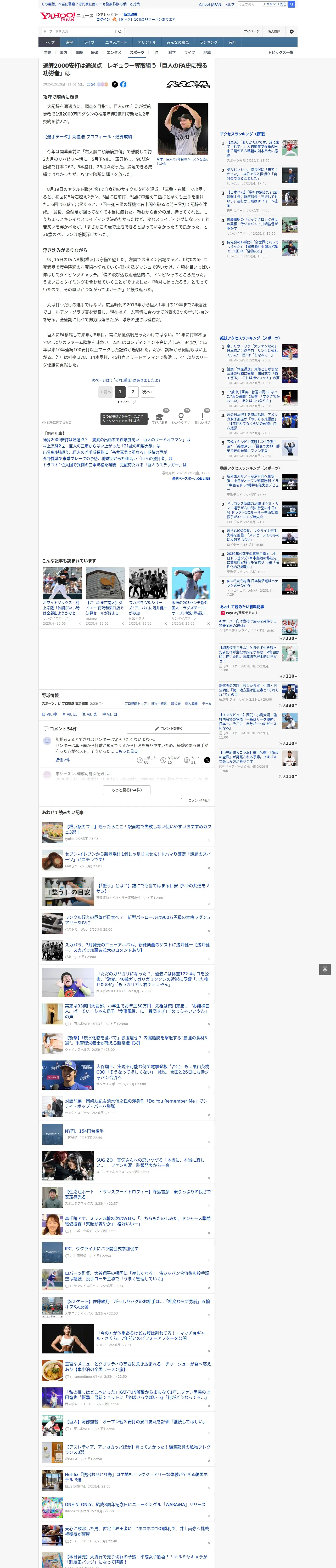Focus the web search box at top right
The image size is (336, 1568).
[251, 4]
